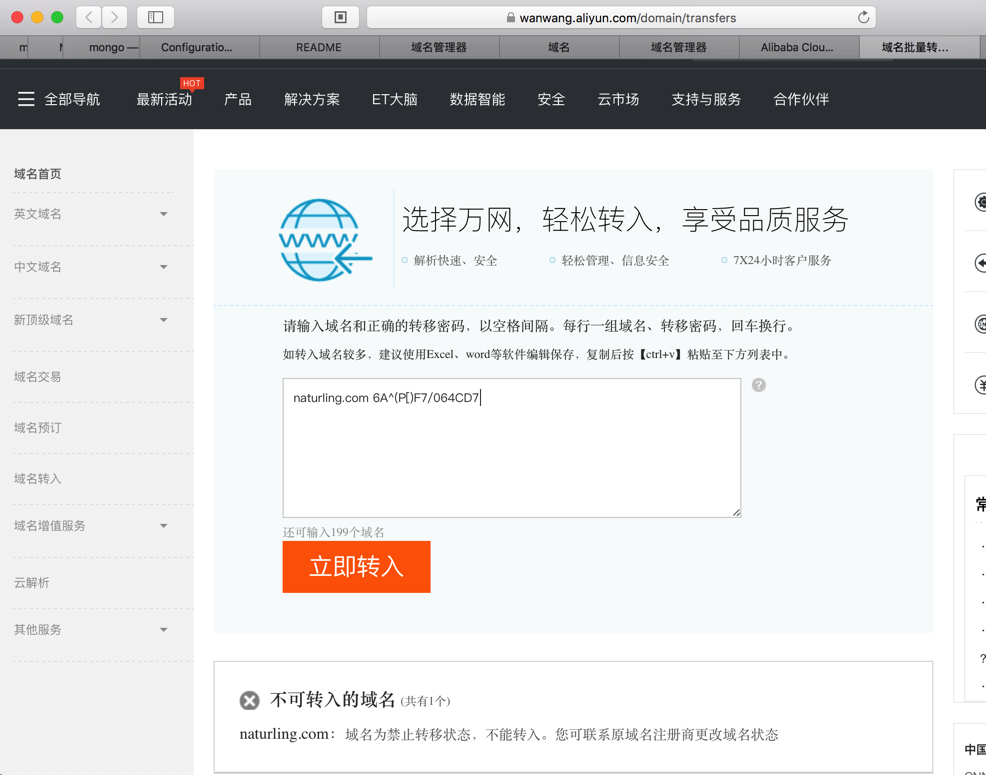Open 安全 in top navigation
The height and width of the screenshot is (775, 986).
tap(551, 99)
